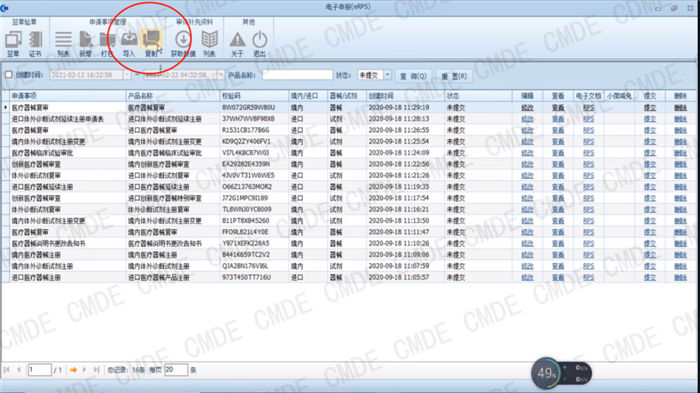Enable the 创建时间 filter checkbox
The image size is (700, 393).
tap(8, 75)
